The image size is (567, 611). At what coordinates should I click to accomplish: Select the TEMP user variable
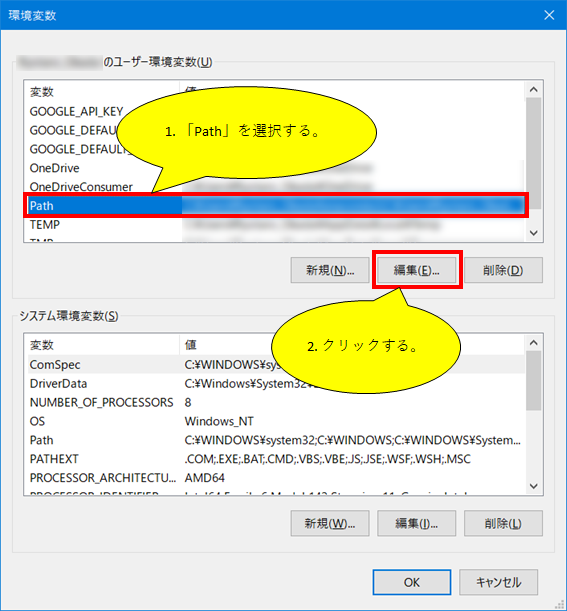pyautogui.click(x=276, y=224)
